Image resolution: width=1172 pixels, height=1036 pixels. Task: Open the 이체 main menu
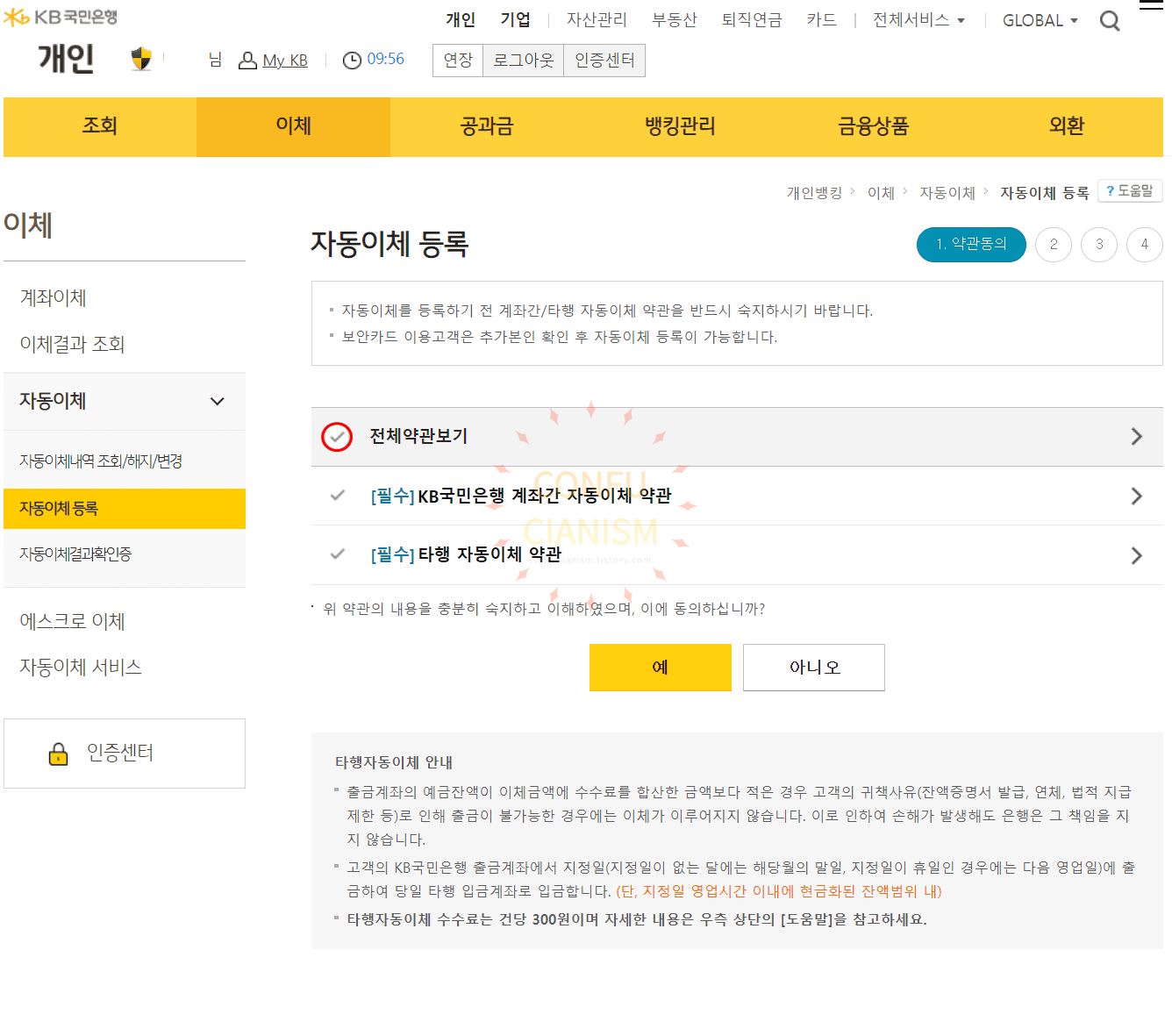(293, 126)
